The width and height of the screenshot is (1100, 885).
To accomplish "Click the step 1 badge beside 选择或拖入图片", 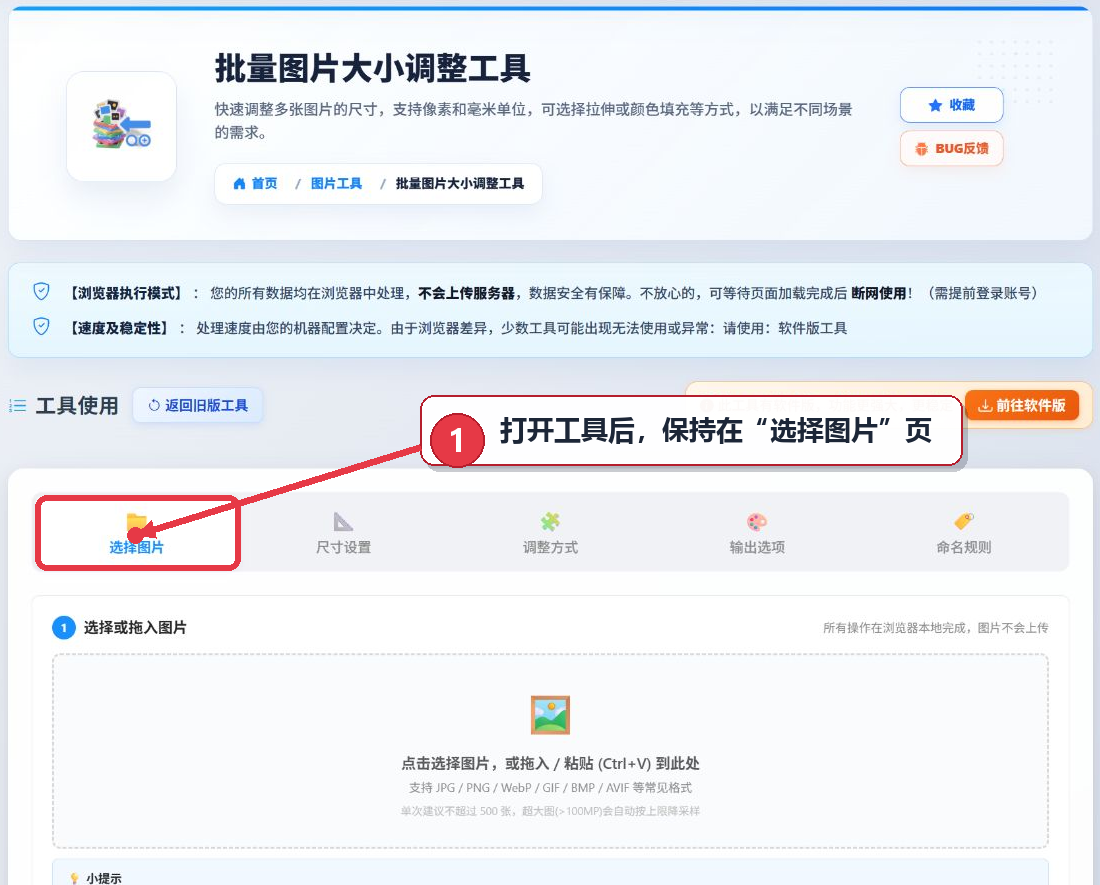I will 64,628.
